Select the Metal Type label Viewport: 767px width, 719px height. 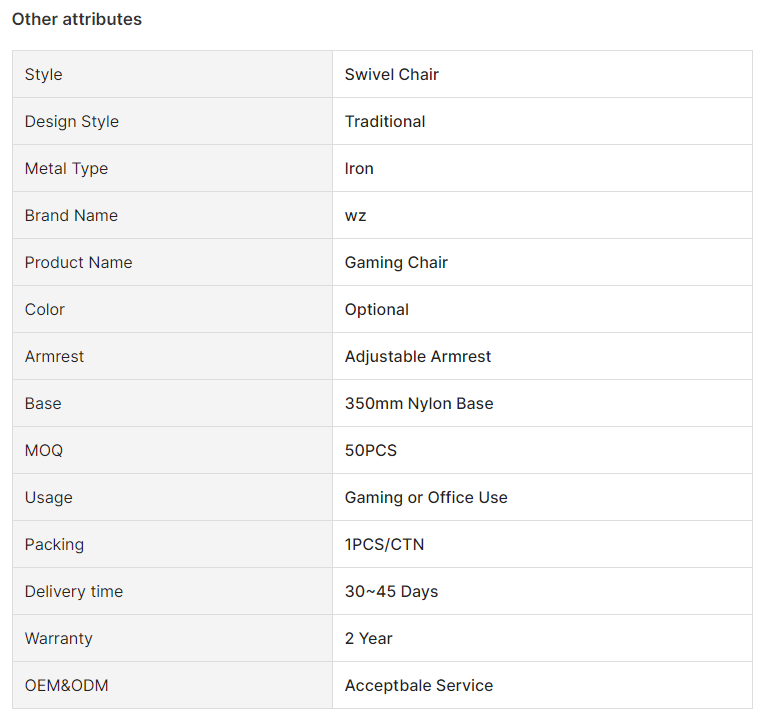coord(66,168)
